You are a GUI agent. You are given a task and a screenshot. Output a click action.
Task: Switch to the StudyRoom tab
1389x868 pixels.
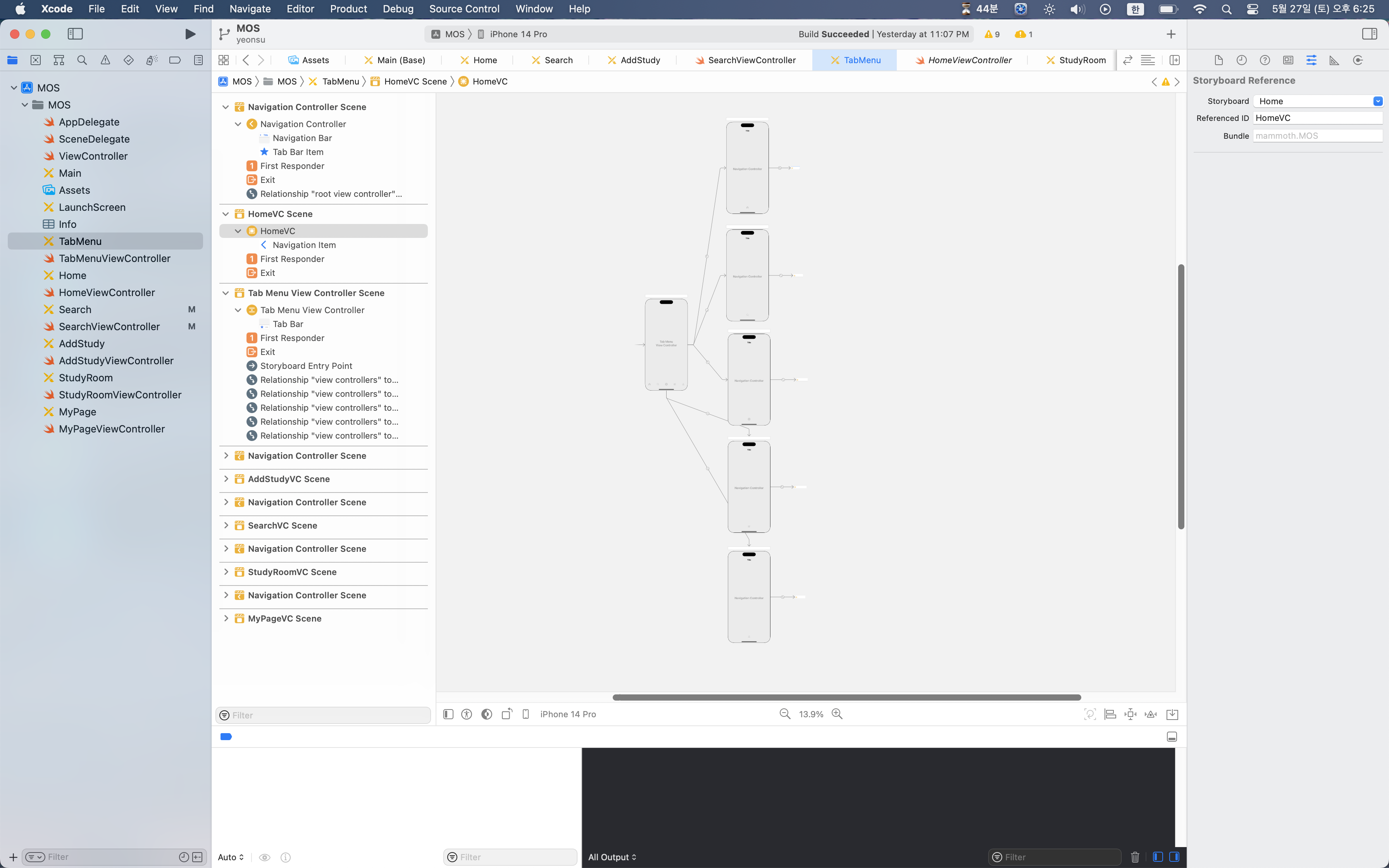pos(1075,60)
